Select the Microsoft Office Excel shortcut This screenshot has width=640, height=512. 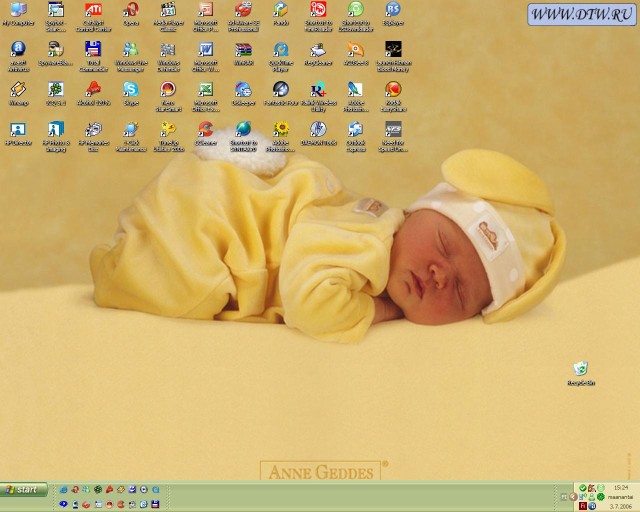(x=206, y=96)
